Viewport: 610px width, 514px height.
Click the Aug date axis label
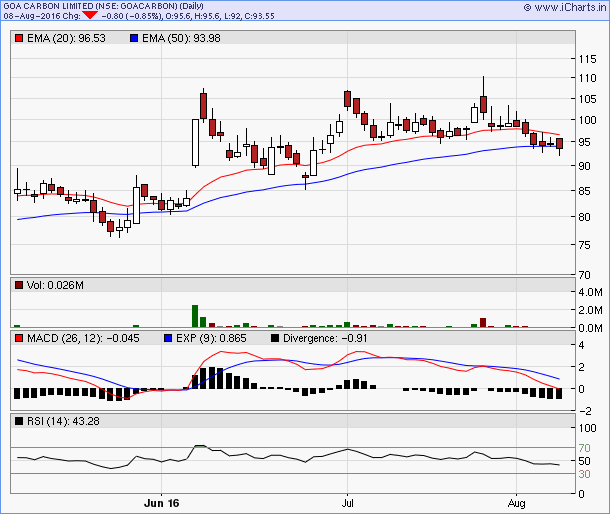516,503
